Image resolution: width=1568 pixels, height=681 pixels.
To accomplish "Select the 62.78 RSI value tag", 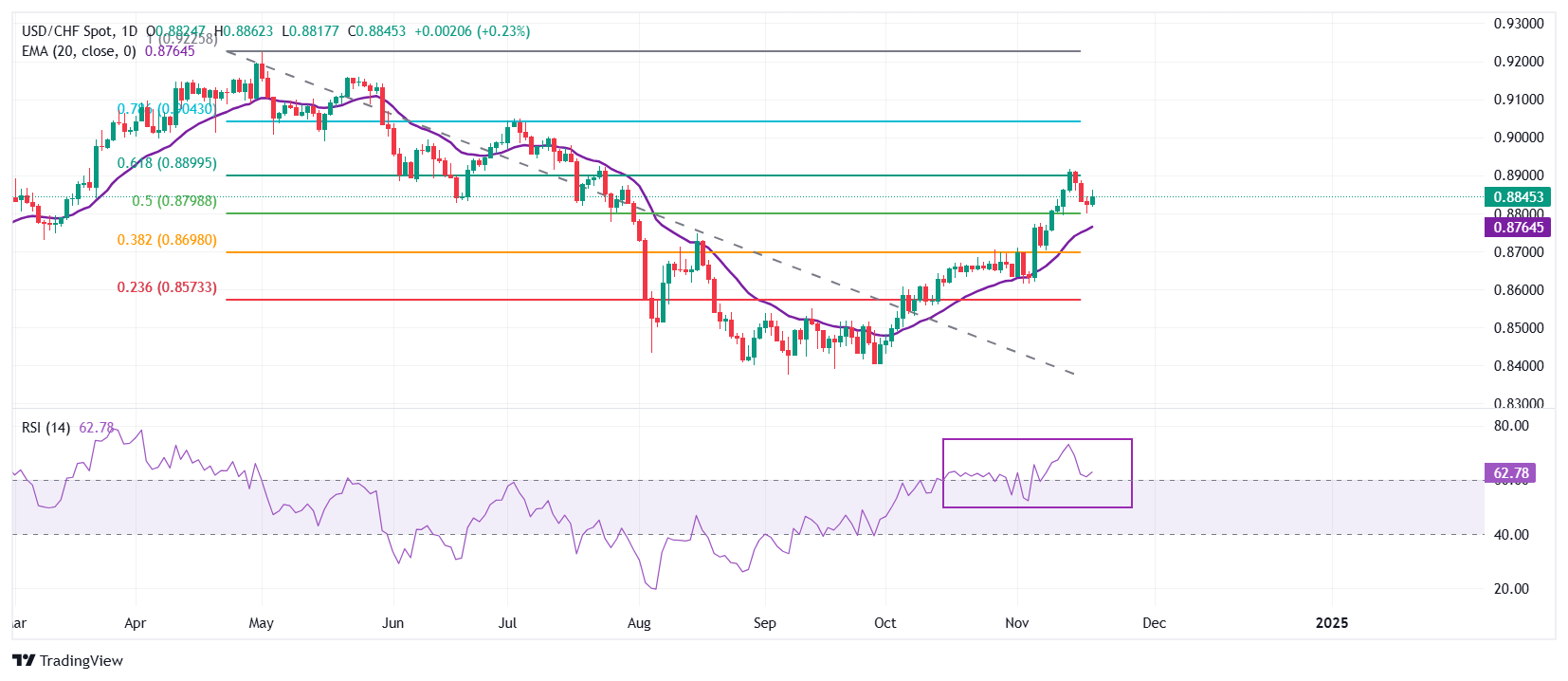I will pyautogui.click(x=1510, y=473).
